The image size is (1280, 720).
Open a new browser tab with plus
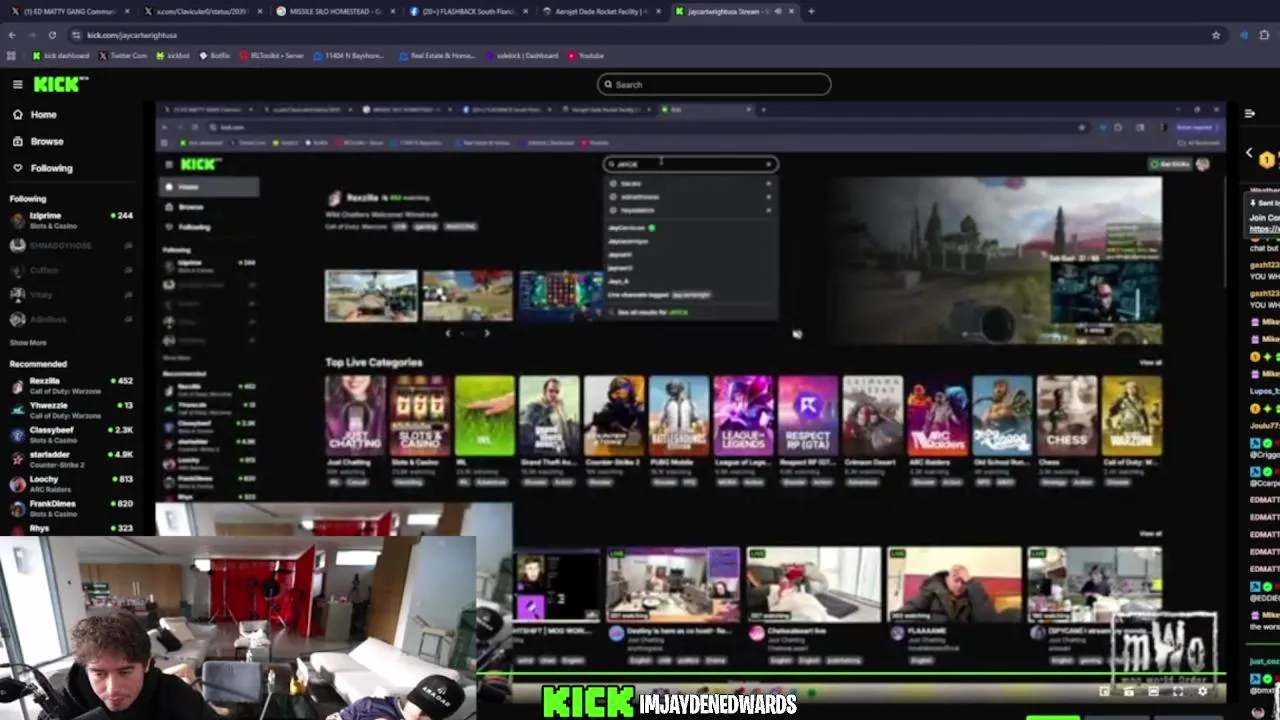[811, 11]
